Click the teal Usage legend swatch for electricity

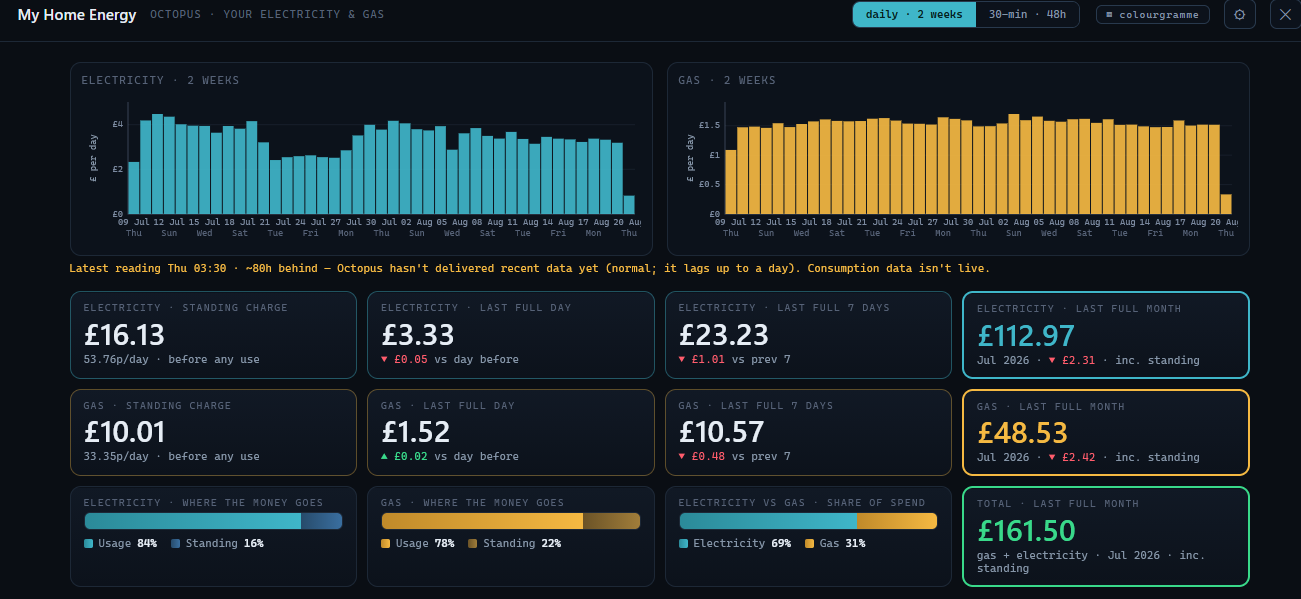point(89,544)
